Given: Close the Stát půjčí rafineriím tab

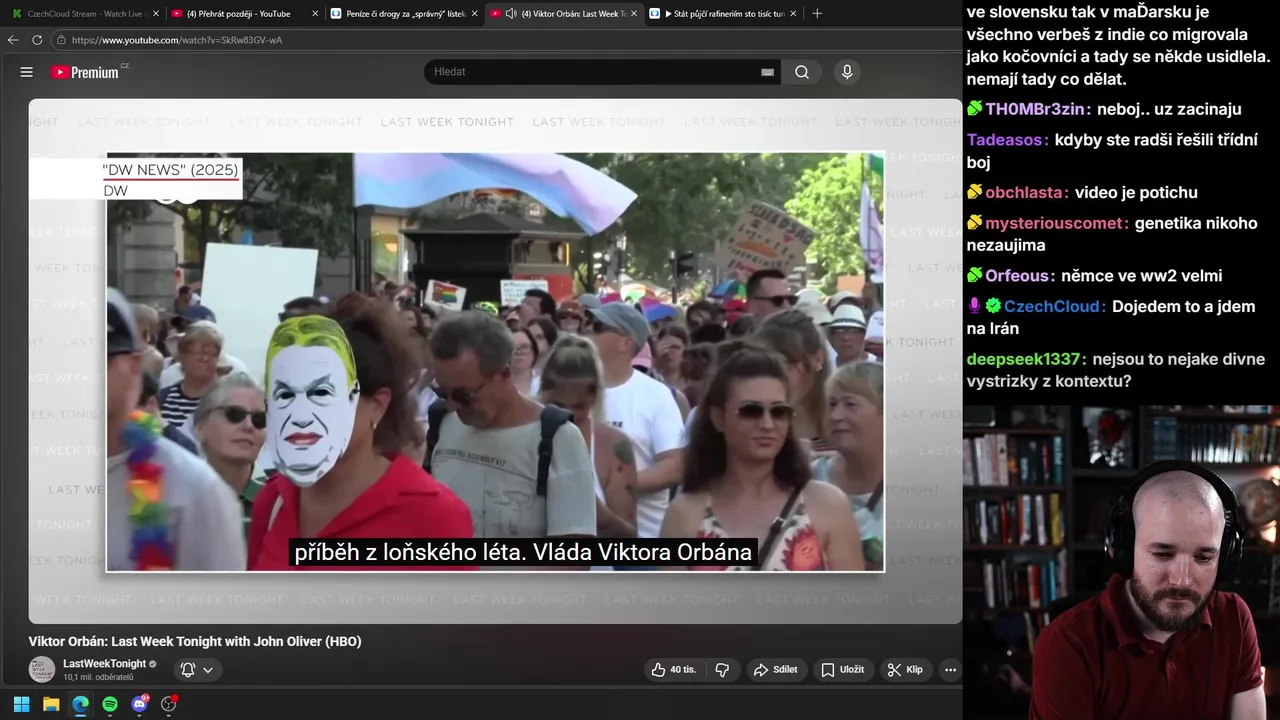Looking at the screenshot, I should (x=793, y=14).
